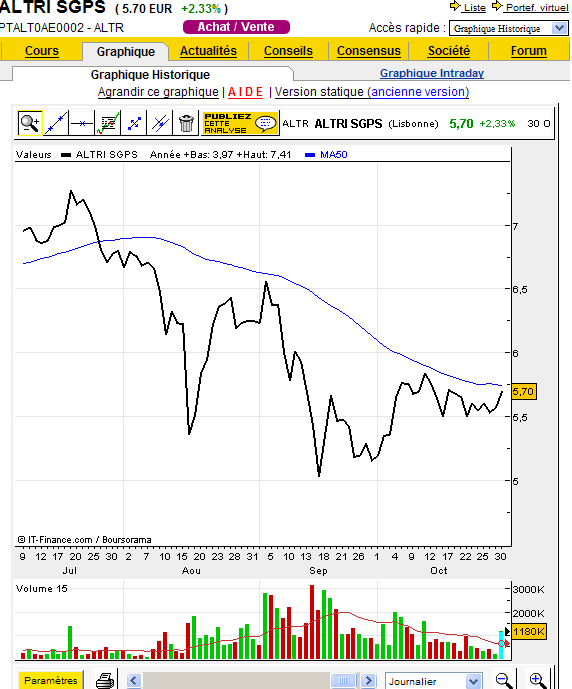Select the crossed lines tool

(160, 123)
